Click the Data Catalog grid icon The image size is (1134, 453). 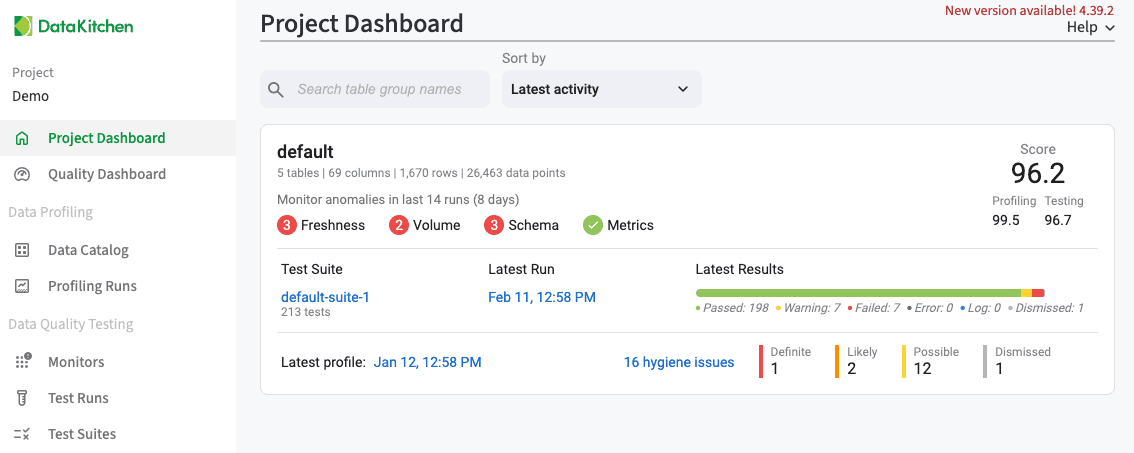22,250
